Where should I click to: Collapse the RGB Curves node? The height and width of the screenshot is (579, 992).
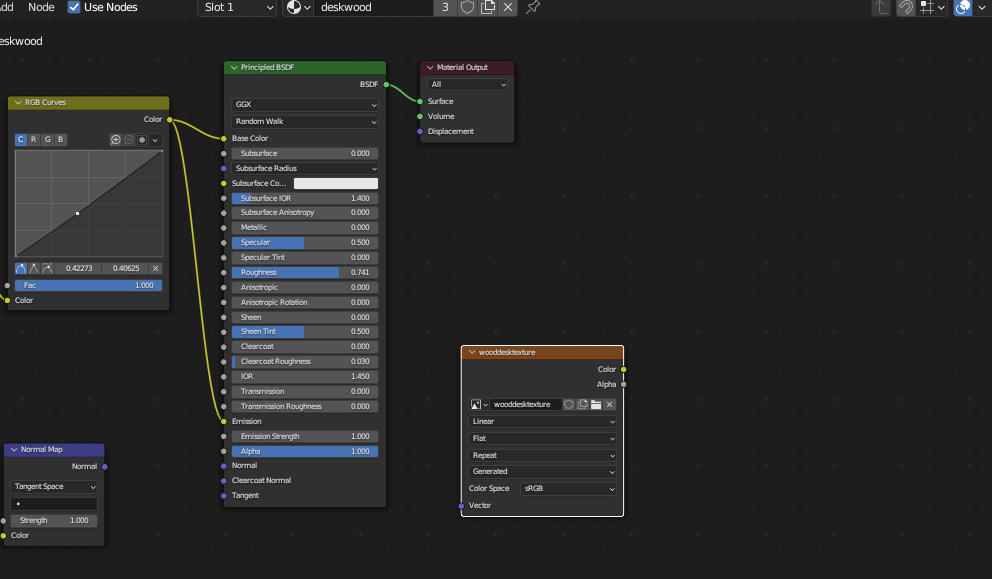click(18, 103)
